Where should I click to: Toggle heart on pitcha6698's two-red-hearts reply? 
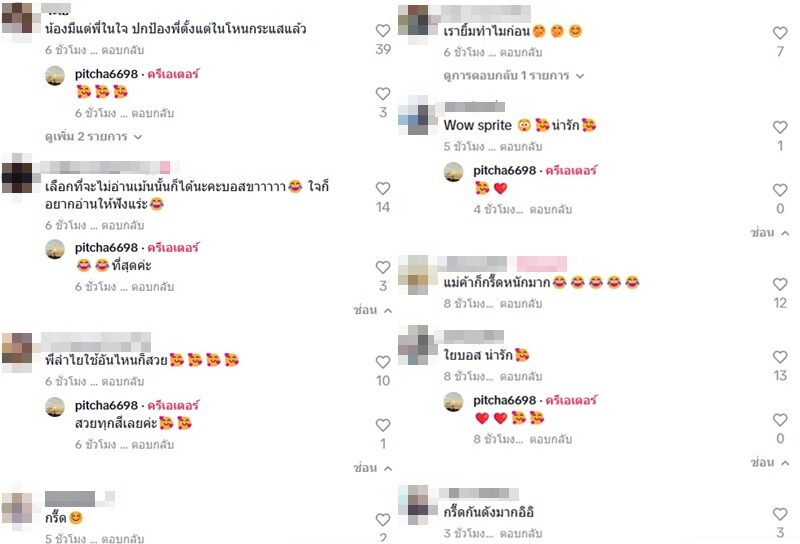[780, 420]
